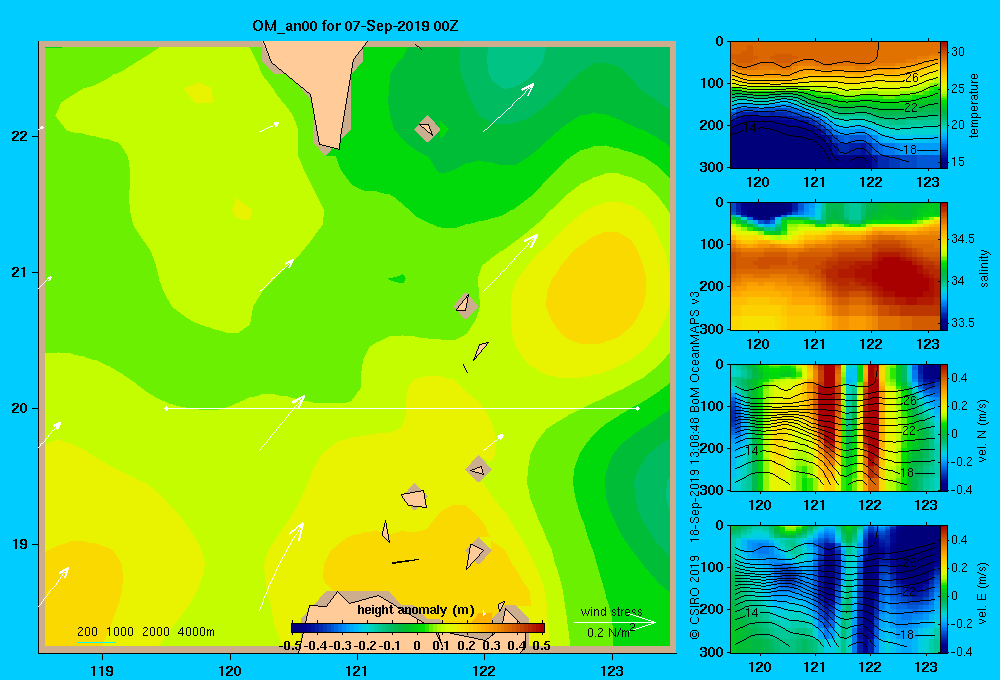Click the 34.5 tick on the salinity scale
Screen dimensions: 1000x680
pos(962,239)
